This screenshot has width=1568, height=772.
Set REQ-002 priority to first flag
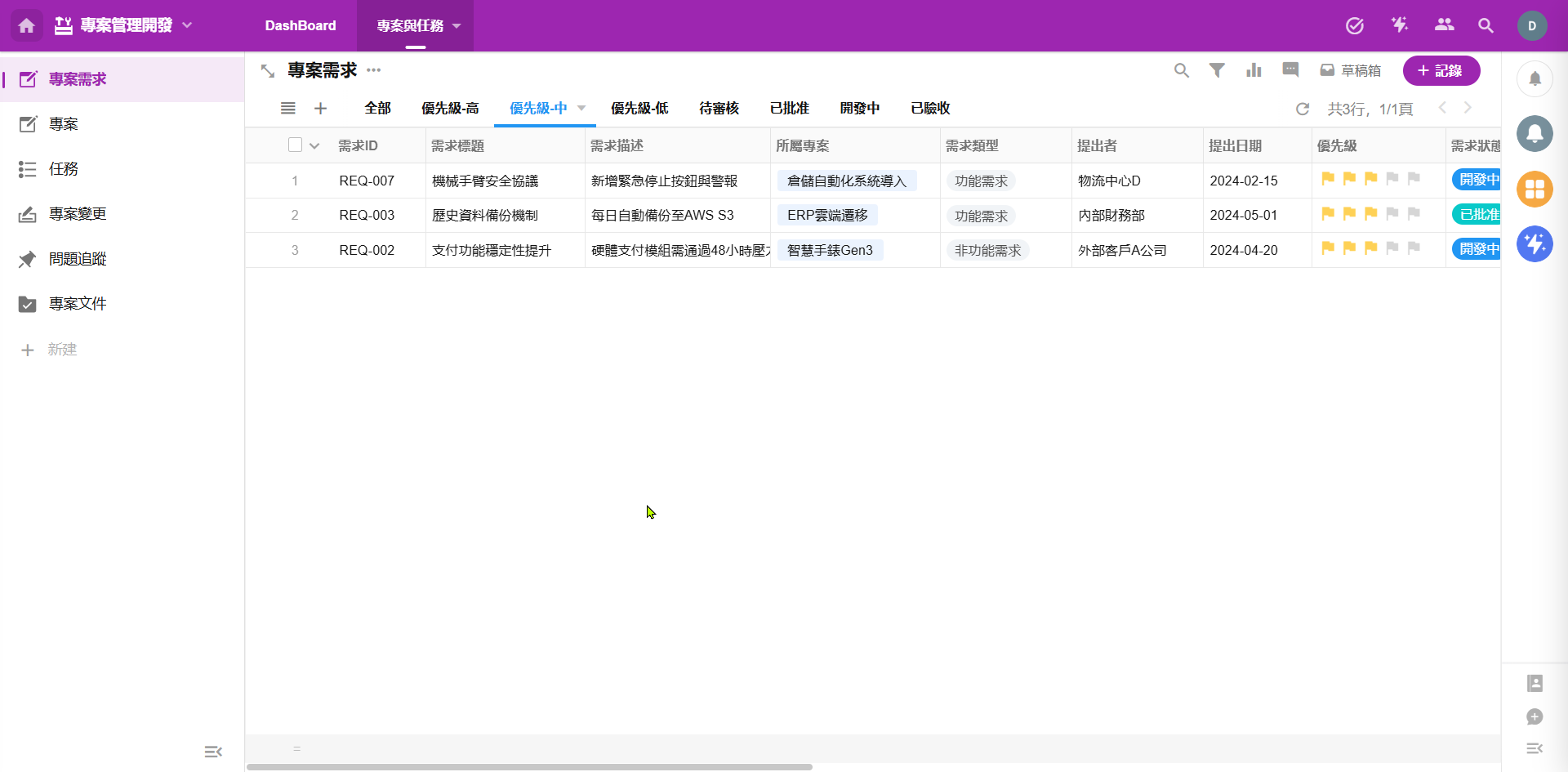coord(1328,248)
